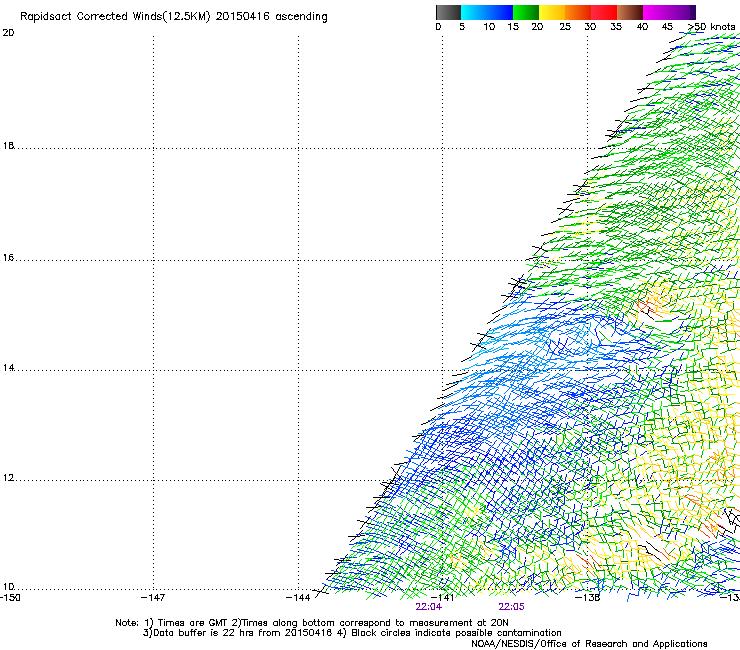
Task: Select the red 30-35 knots color band
Action: 604,12
